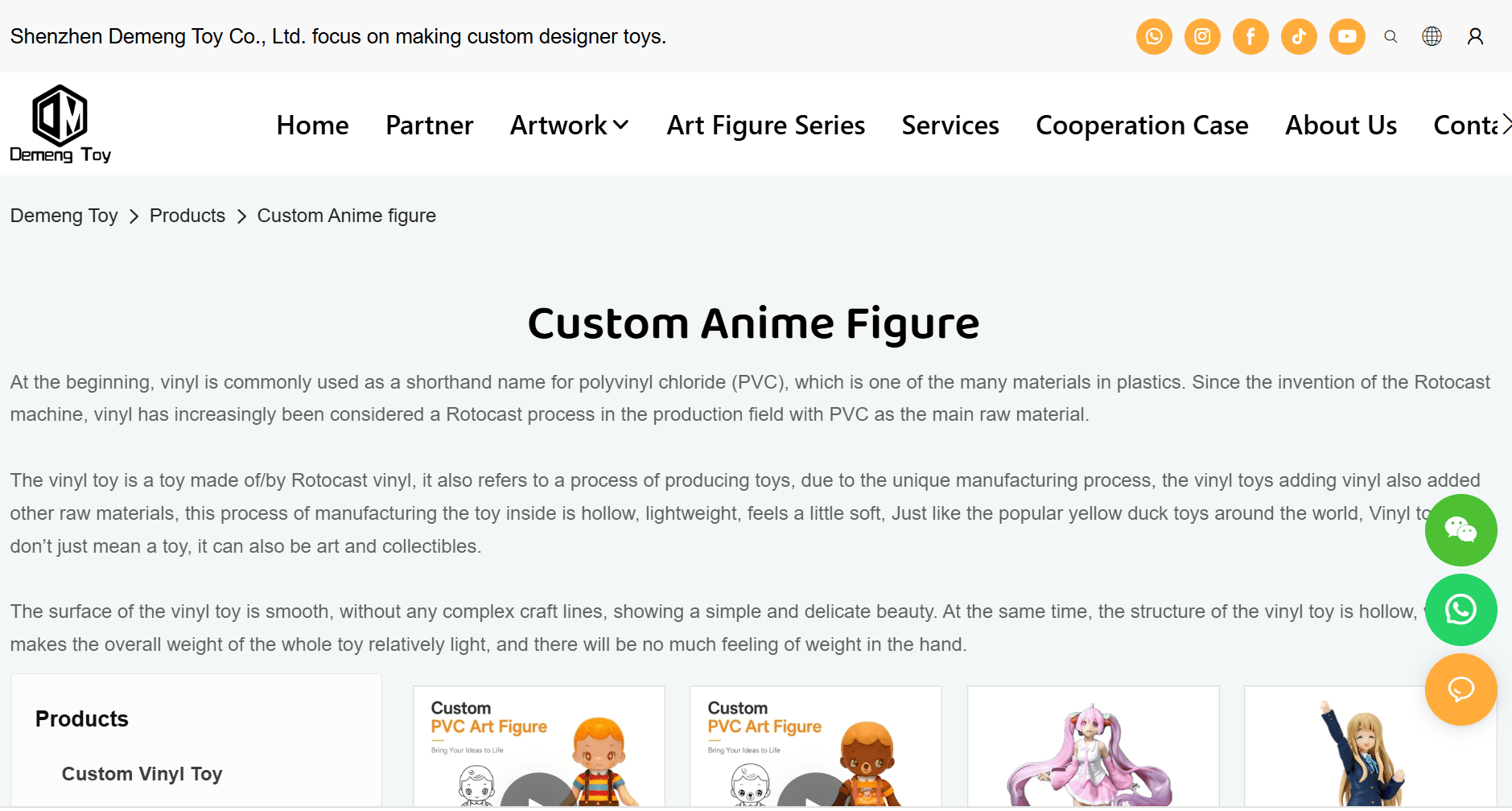Screen dimensions: 1512x811
Task: Open the floating WeChat chat button
Action: (1461, 530)
